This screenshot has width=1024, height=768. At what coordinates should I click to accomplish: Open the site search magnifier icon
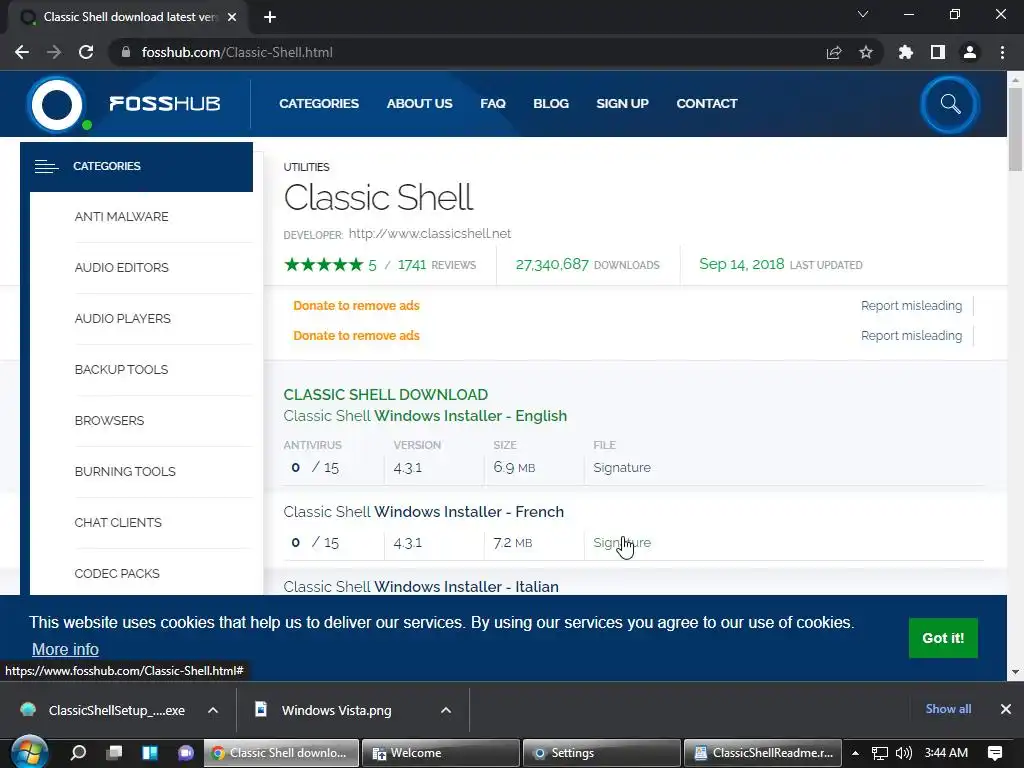pos(950,104)
